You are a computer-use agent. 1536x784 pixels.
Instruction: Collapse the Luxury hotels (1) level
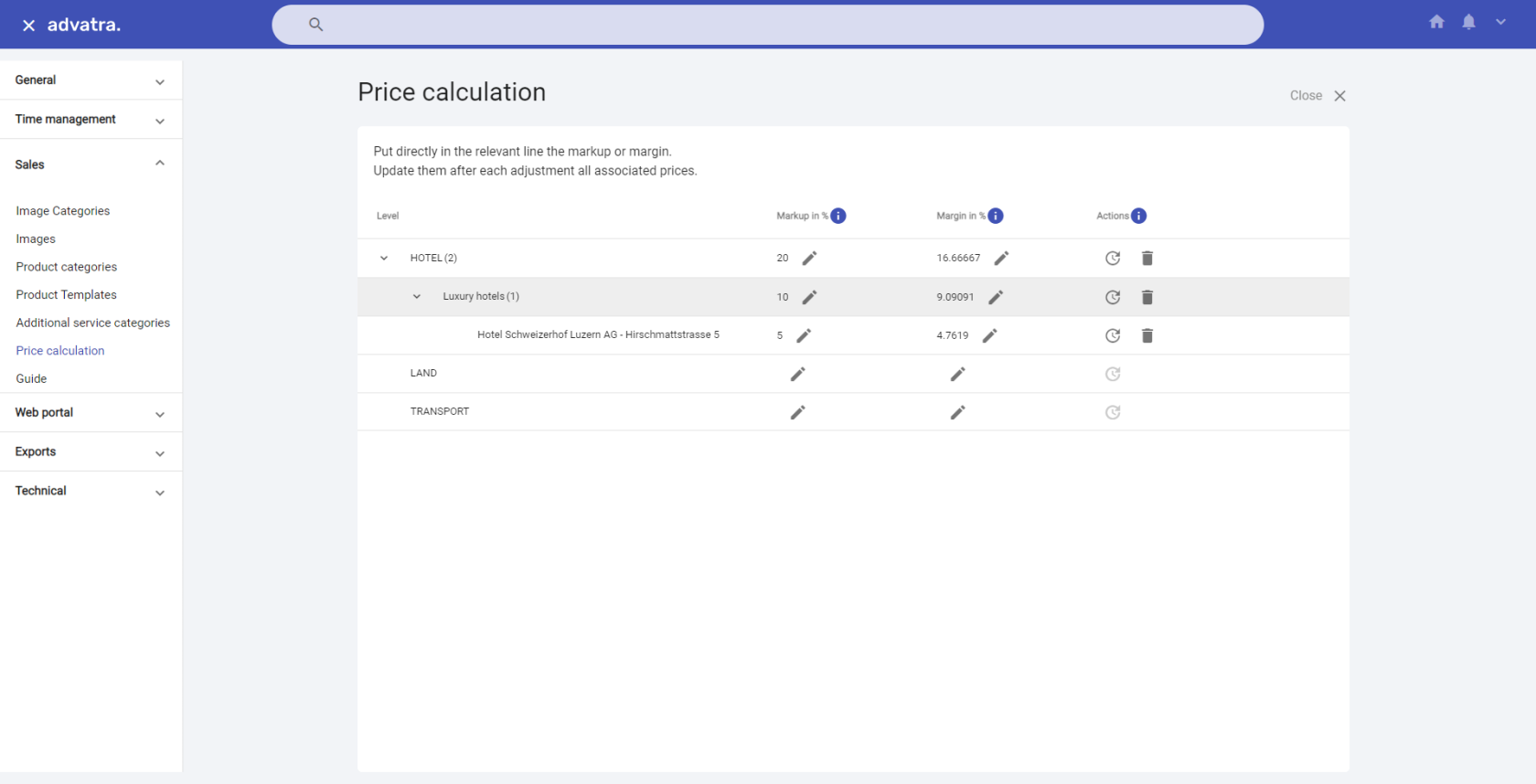[417, 297]
